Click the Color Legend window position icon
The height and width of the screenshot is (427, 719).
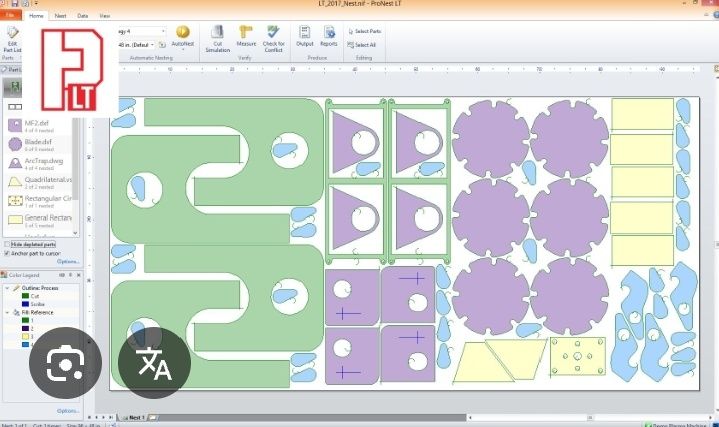click(x=62, y=275)
